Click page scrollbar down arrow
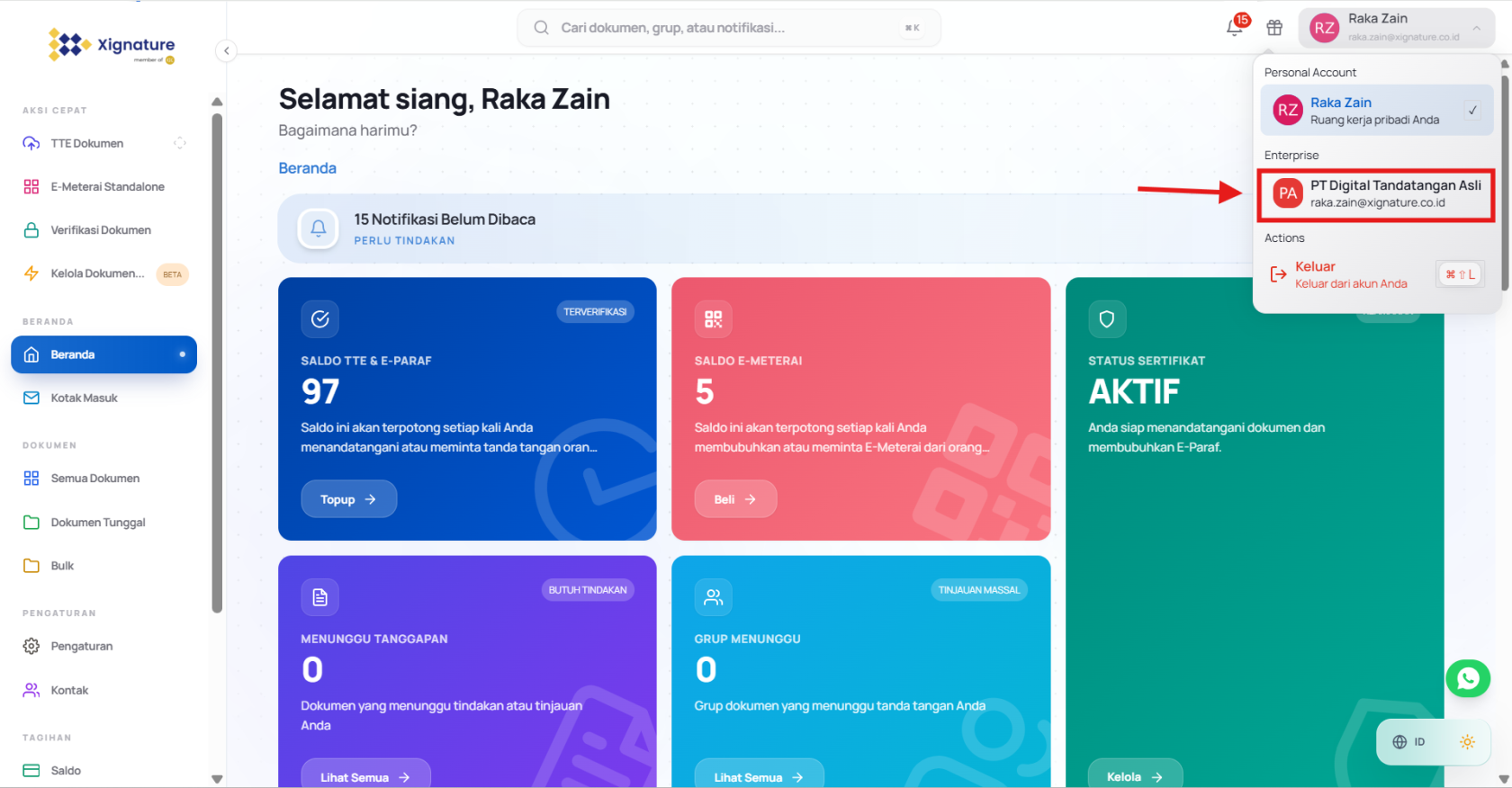The height and width of the screenshot is (788, 1512). 1505,779
